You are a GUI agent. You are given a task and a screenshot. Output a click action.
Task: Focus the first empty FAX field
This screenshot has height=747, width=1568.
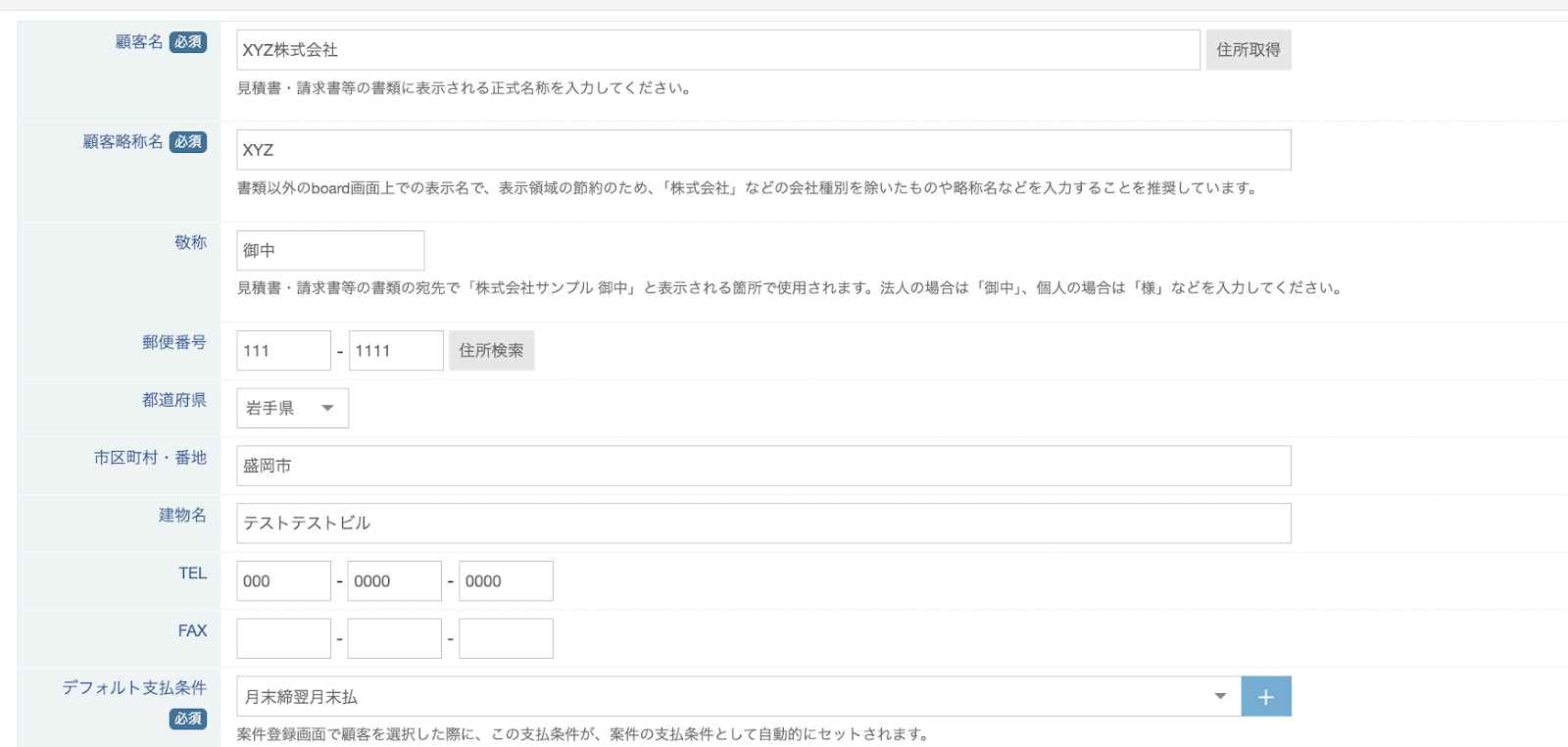click(x=283, y=639)
